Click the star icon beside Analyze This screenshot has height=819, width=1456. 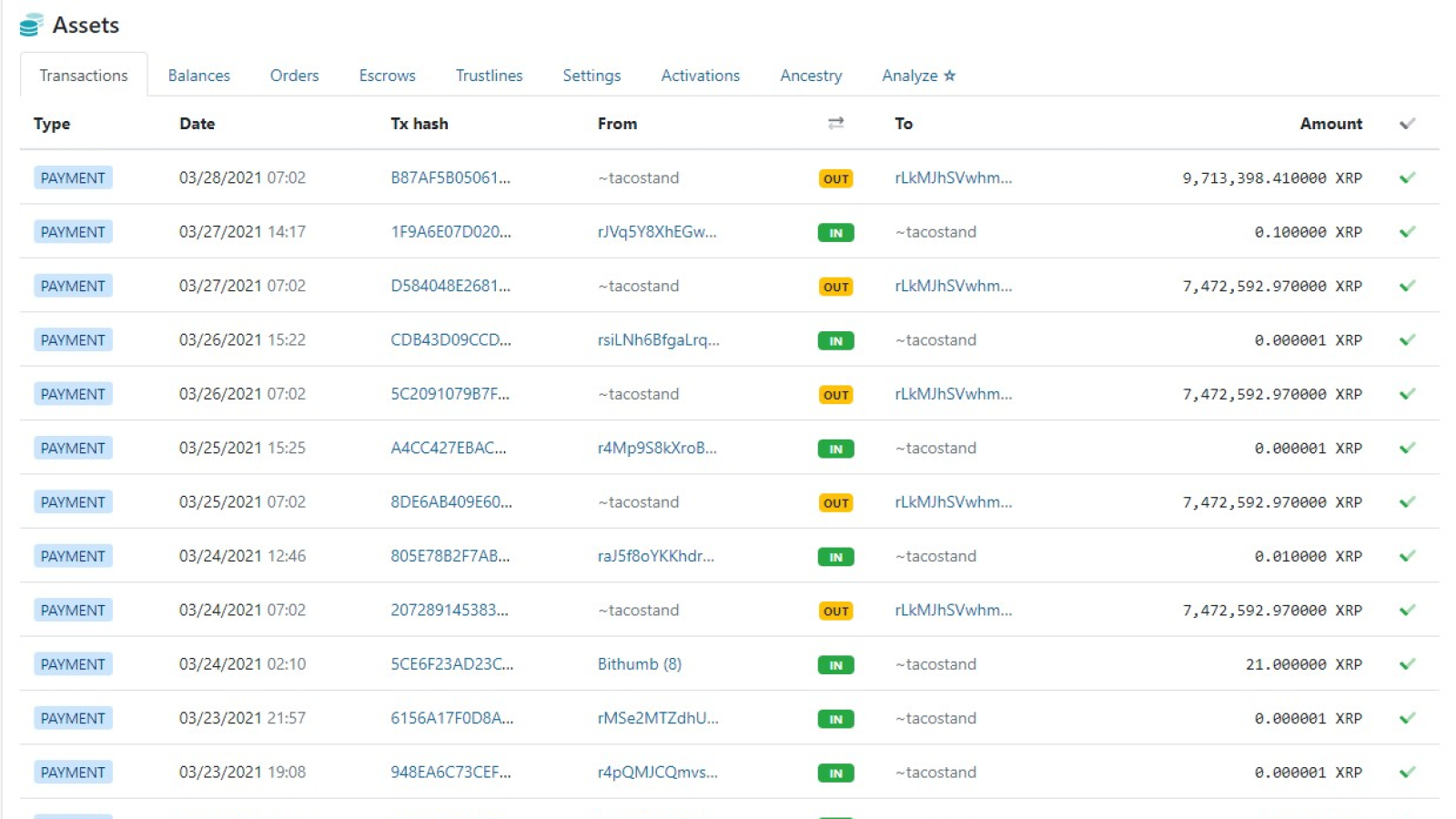click(949, 76)
